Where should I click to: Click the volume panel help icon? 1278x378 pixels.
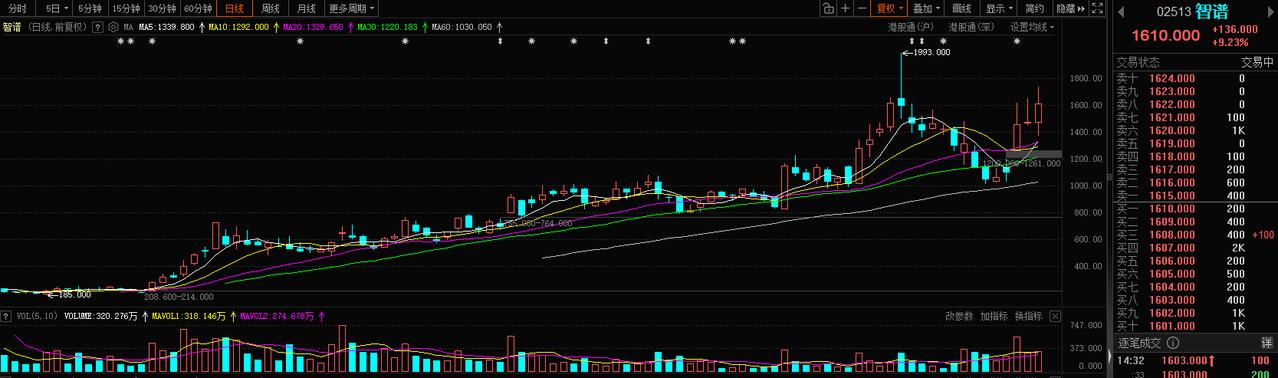pyautogui.click(x=6, y=316)
